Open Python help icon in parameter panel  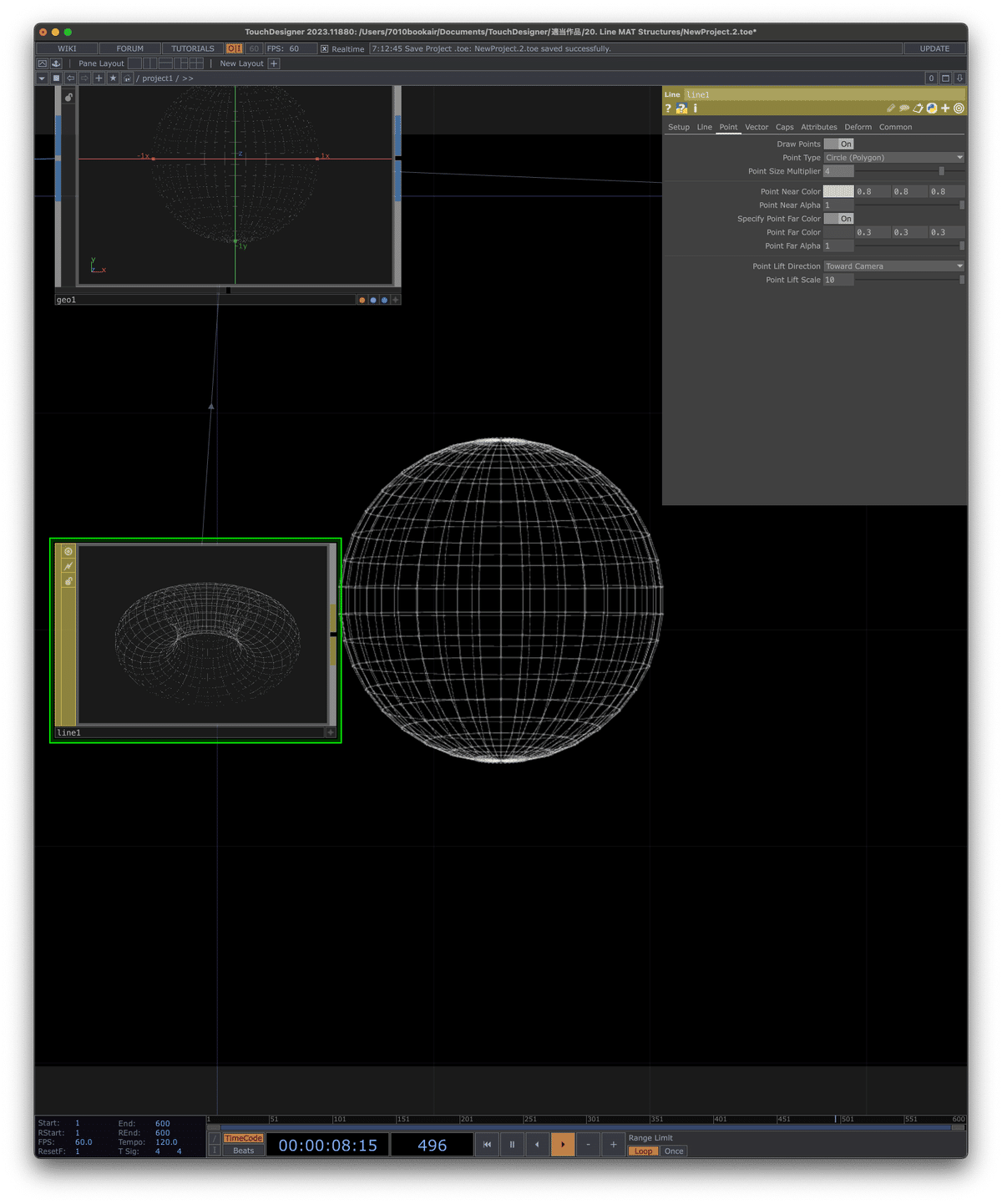coord(681,109)
